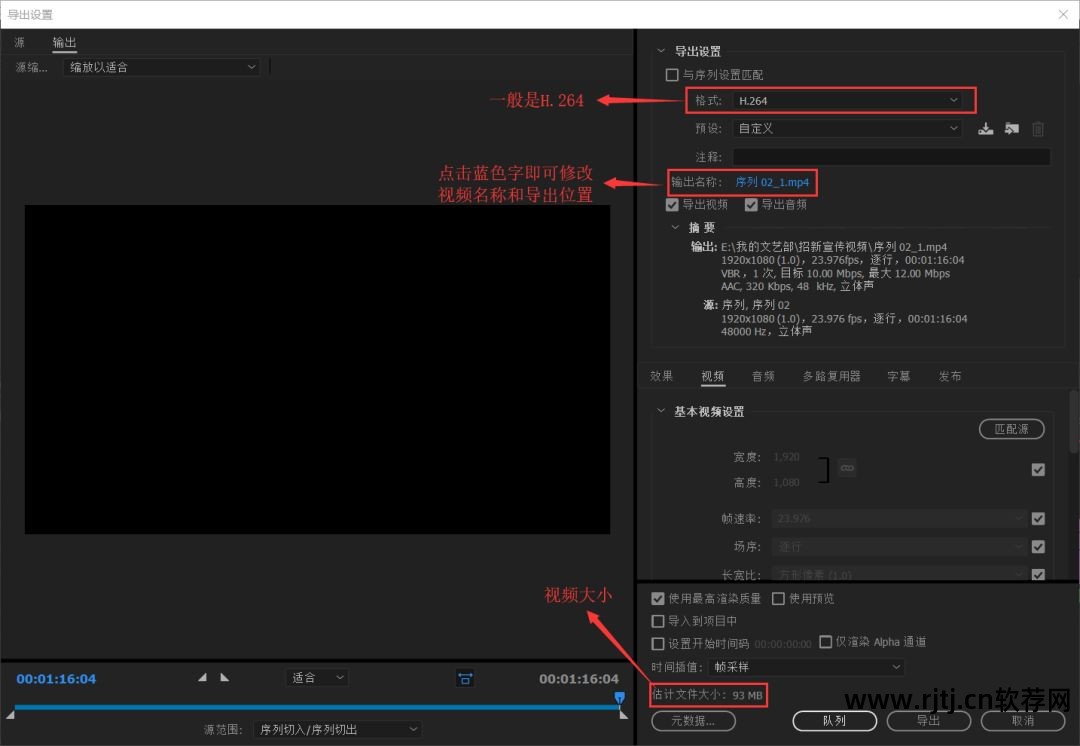Toggle the width/height match source checkbox

[1039, 470]
